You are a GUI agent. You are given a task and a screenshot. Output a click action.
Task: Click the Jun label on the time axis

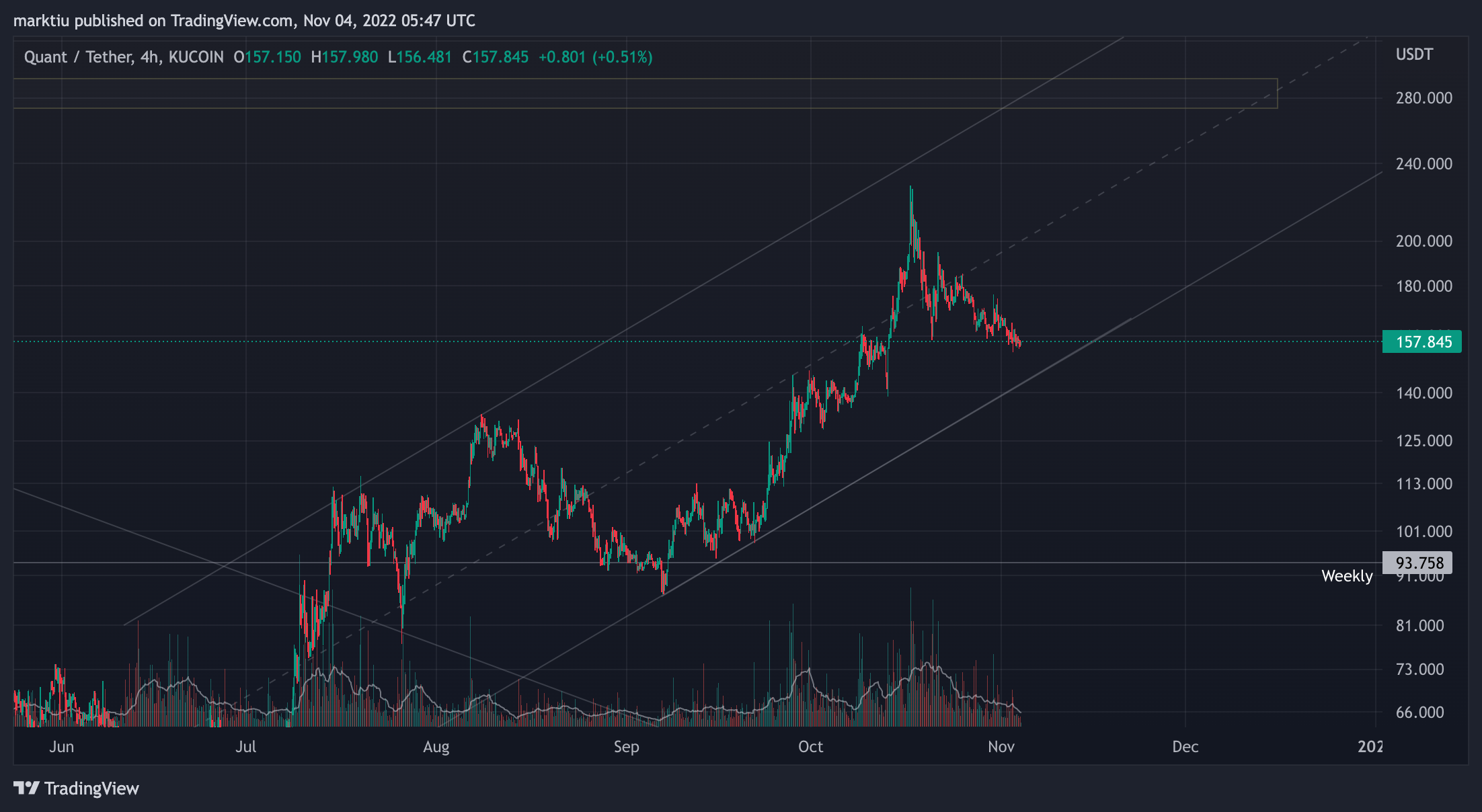62,747
